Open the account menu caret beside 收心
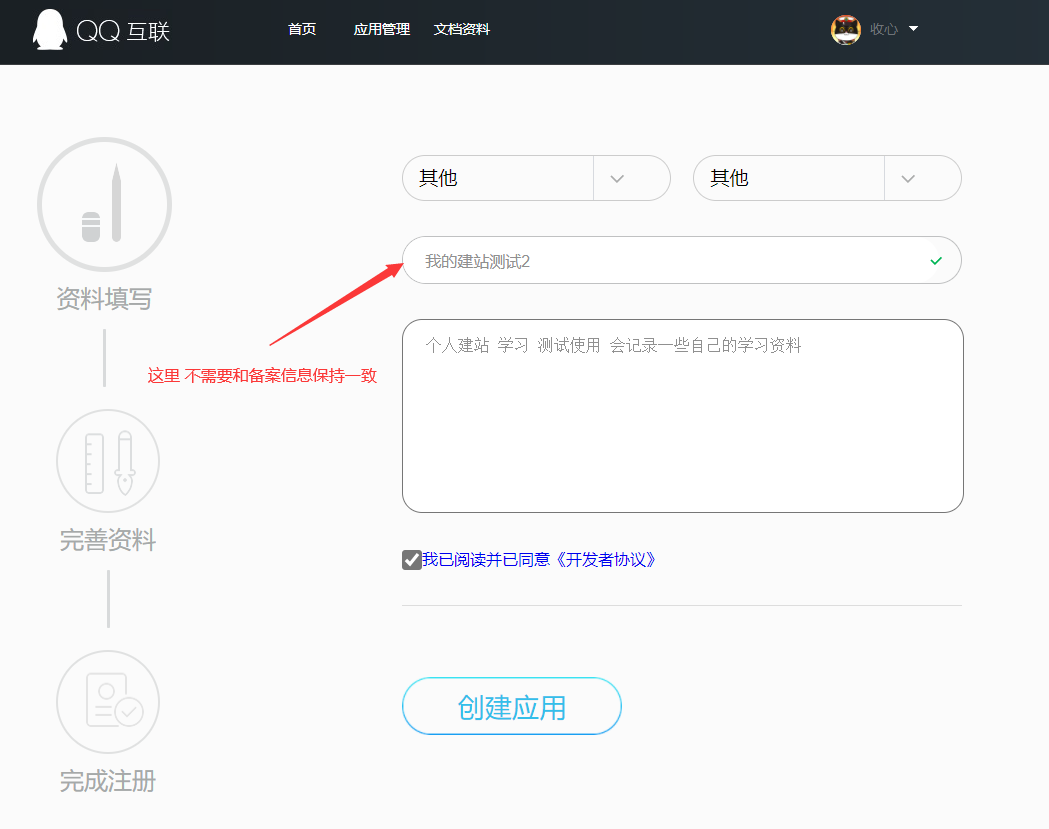The height and width of the screenshot is (829, 1049). 913,29
